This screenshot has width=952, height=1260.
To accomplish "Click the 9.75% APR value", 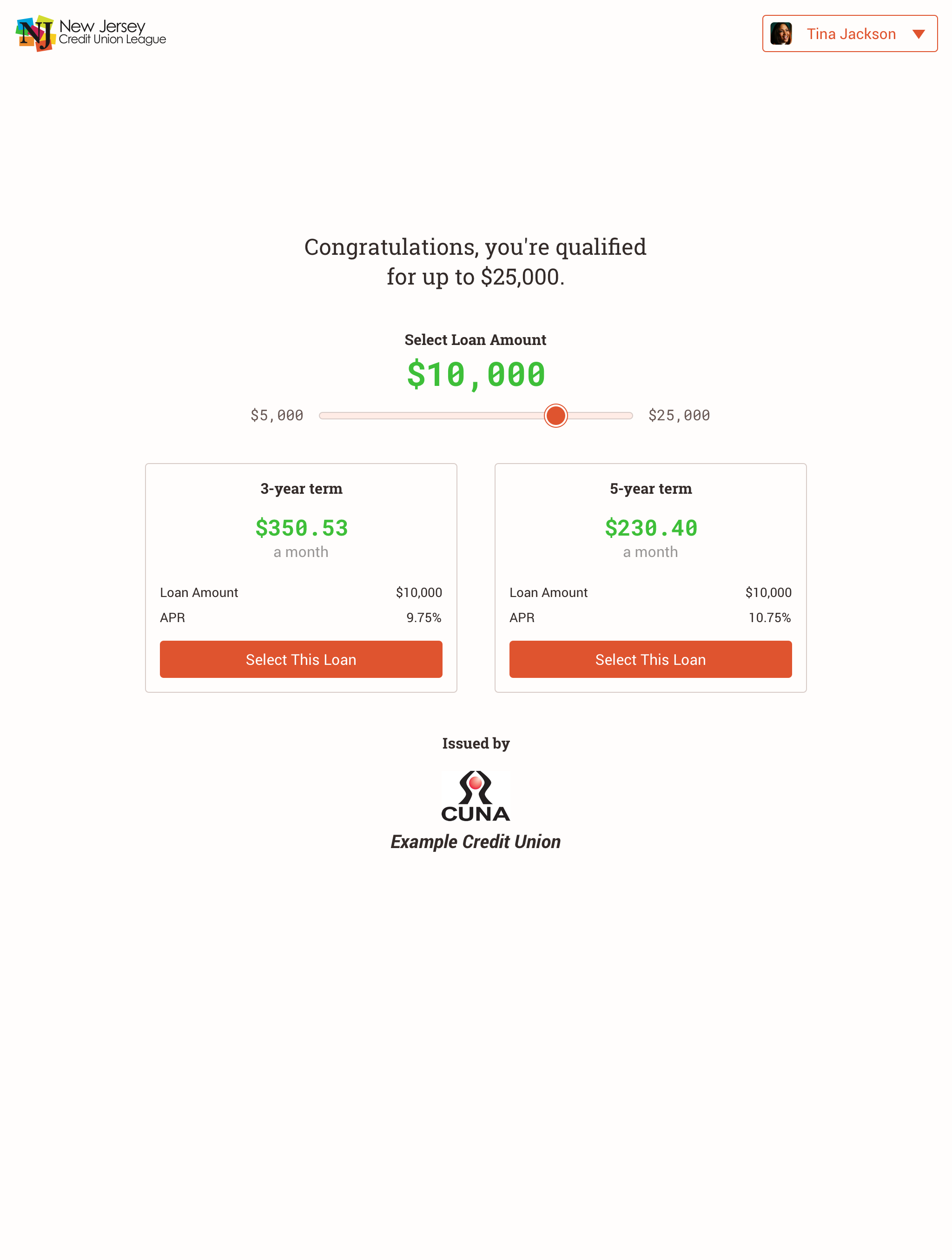I will (423, 617).
